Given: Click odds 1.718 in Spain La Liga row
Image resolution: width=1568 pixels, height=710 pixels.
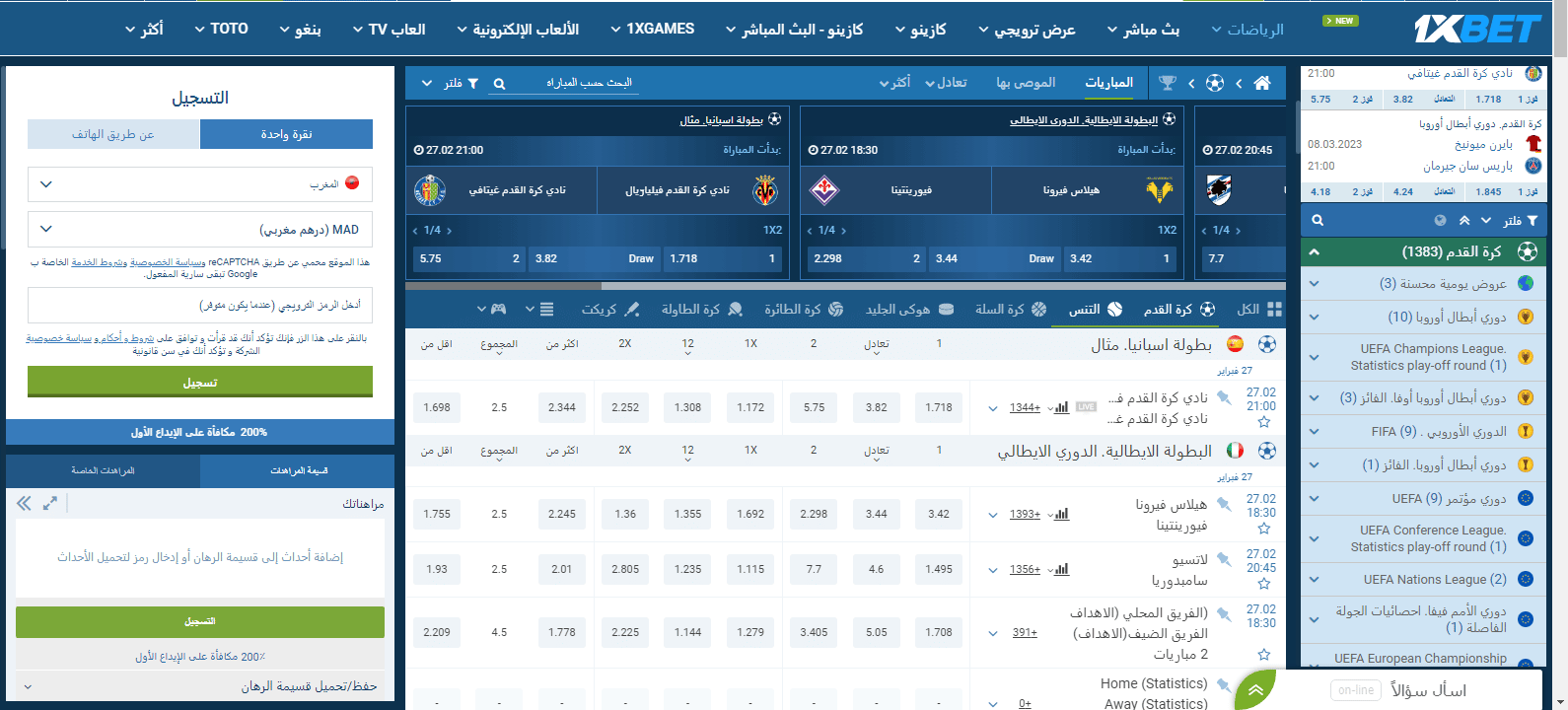Looking at the screenshot, I should [x=939, y=407].
